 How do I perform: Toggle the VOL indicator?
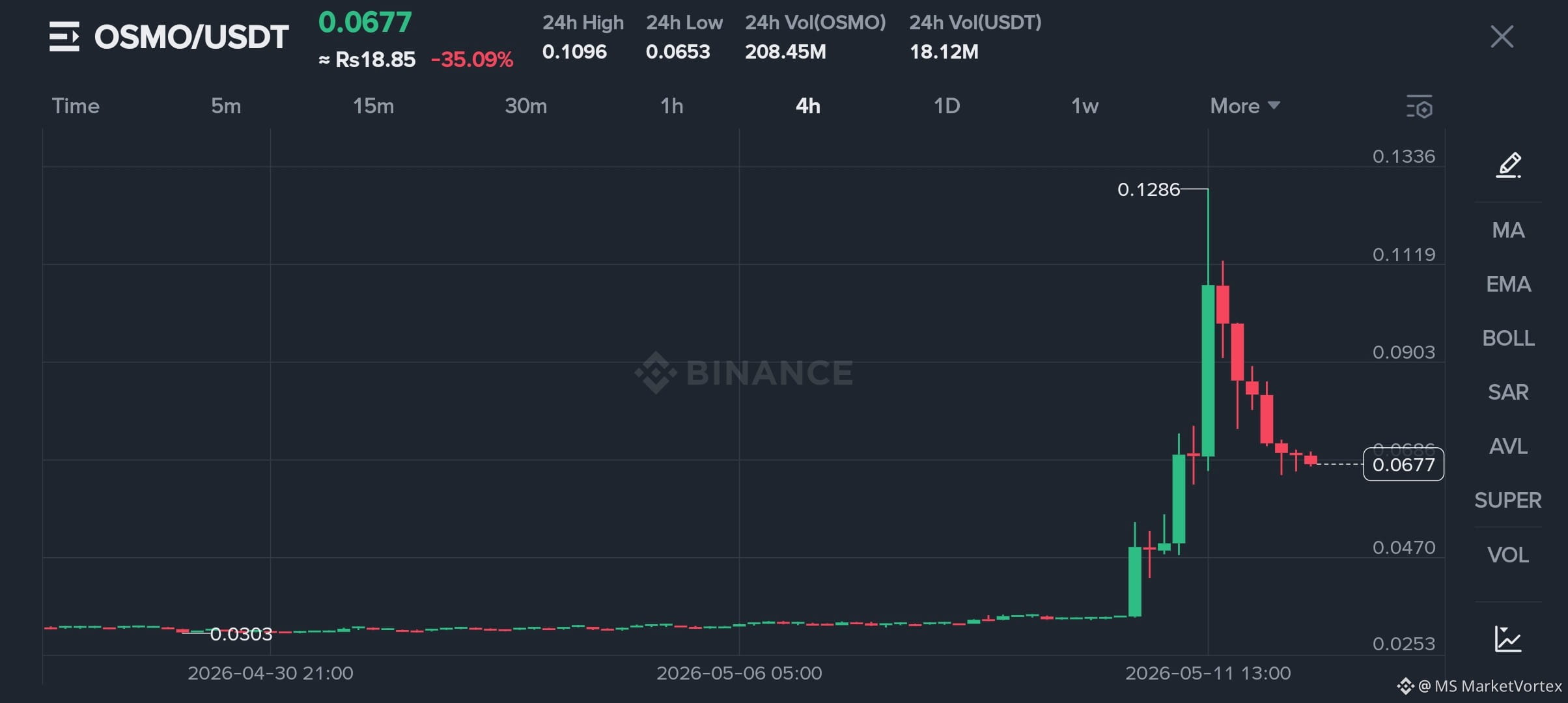click(1508, 555)
